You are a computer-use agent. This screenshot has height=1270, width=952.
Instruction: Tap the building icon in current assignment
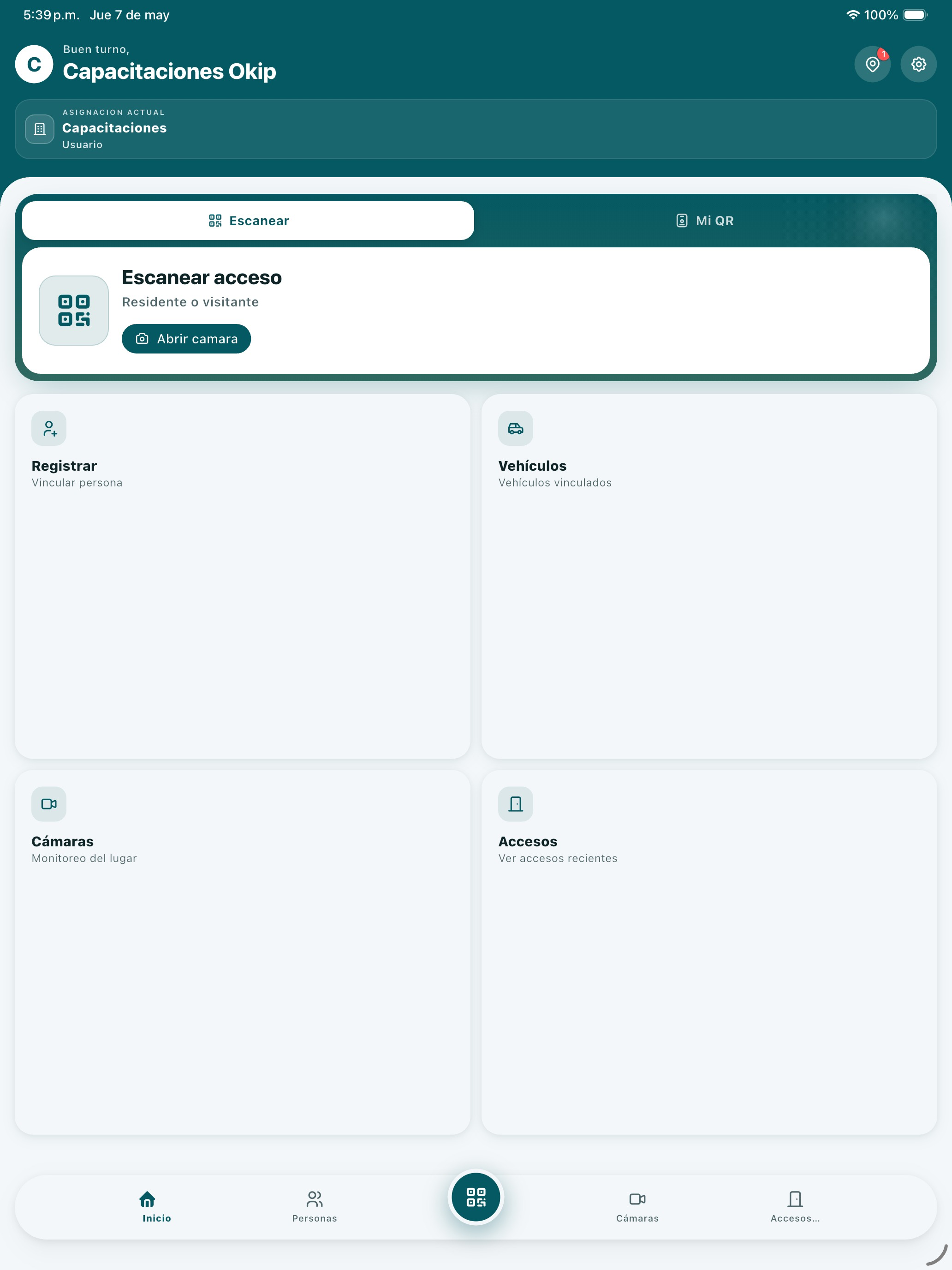[40, 129]
